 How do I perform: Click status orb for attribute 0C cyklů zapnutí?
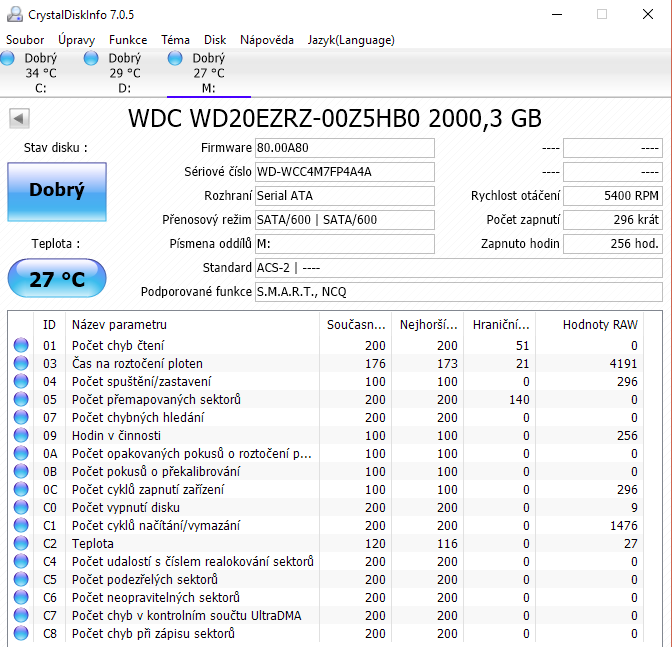(x=21, y=489)
